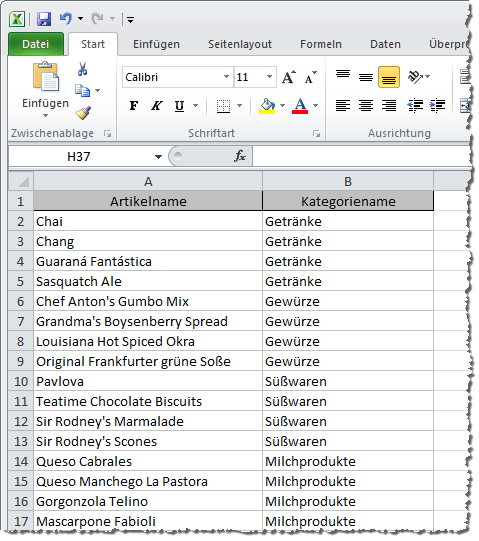Open the Einfügen ribbon tab
Image resolution: width=479 pixels, height=541 pixels.
click(x=156, y=44)
